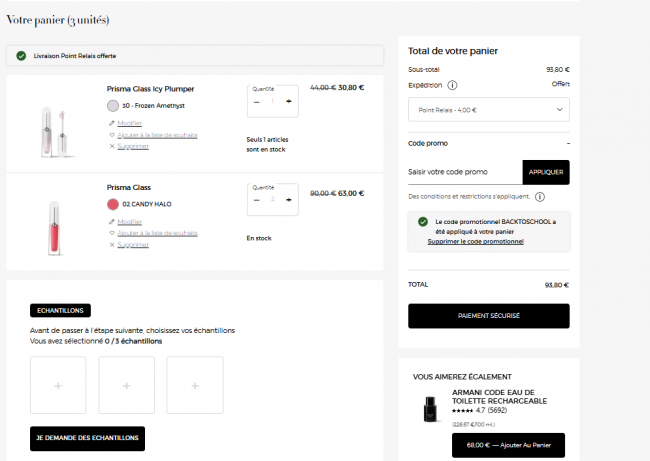Remove Icy Plumper via Supprimer link

coord(133,146)
